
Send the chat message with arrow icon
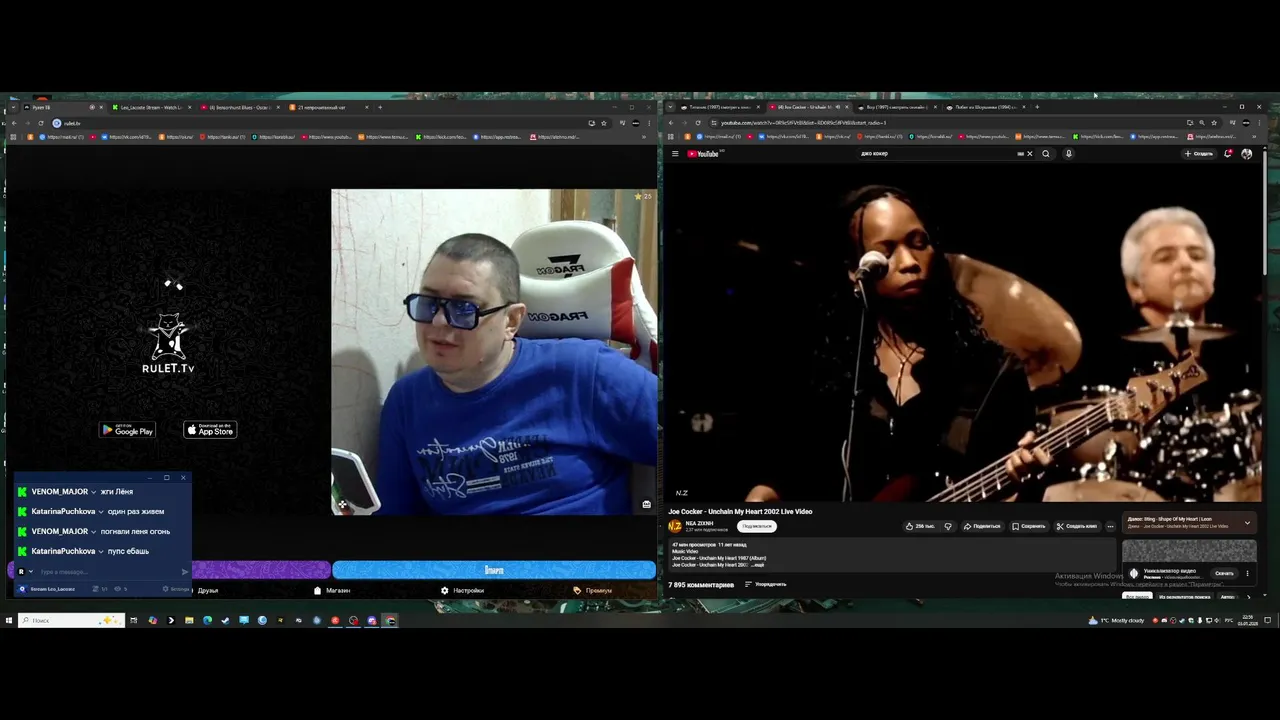point(184,572)
